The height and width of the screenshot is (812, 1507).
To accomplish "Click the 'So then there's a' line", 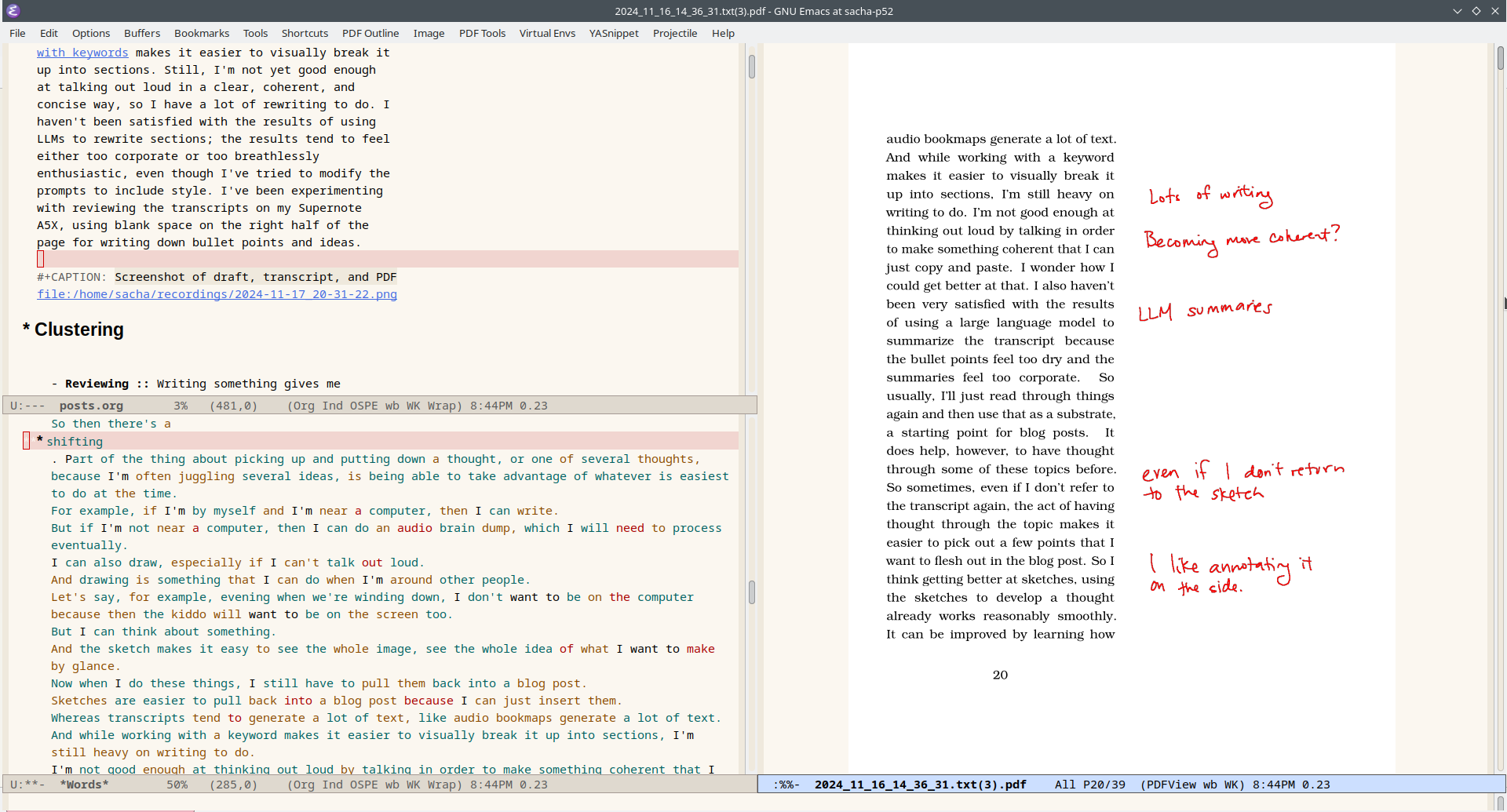I will (111, 424).
